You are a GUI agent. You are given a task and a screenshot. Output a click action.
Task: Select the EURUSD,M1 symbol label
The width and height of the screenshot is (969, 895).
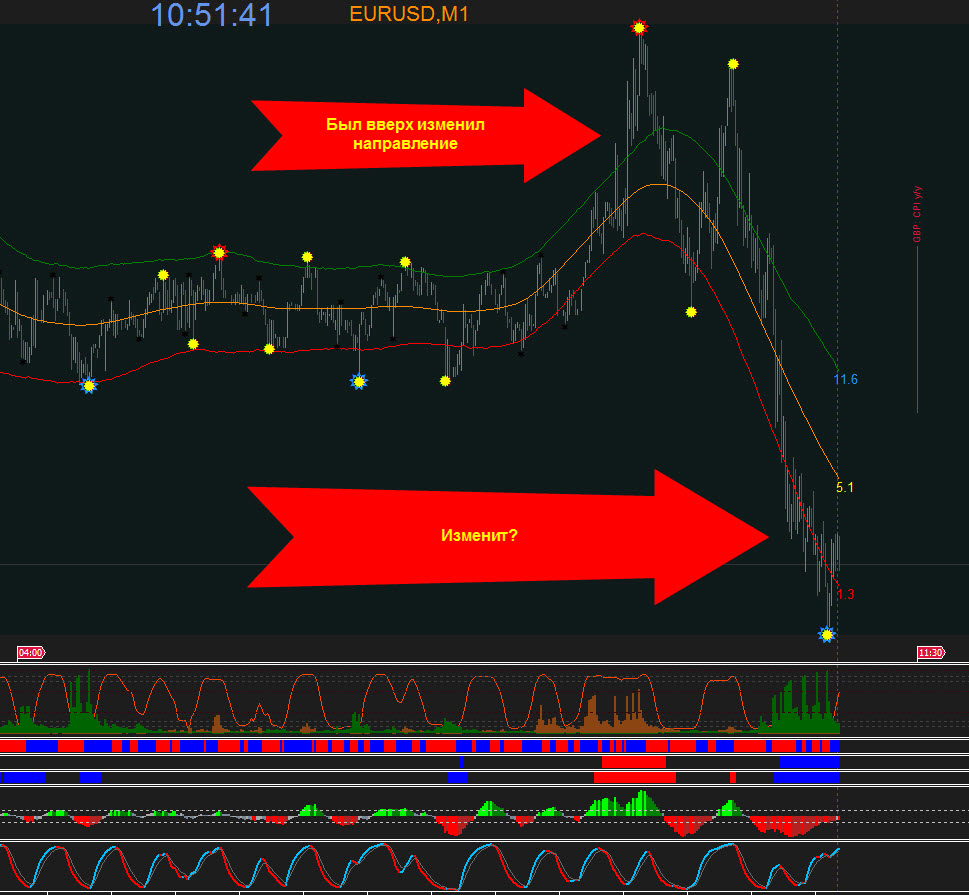[x=409, y=14]
